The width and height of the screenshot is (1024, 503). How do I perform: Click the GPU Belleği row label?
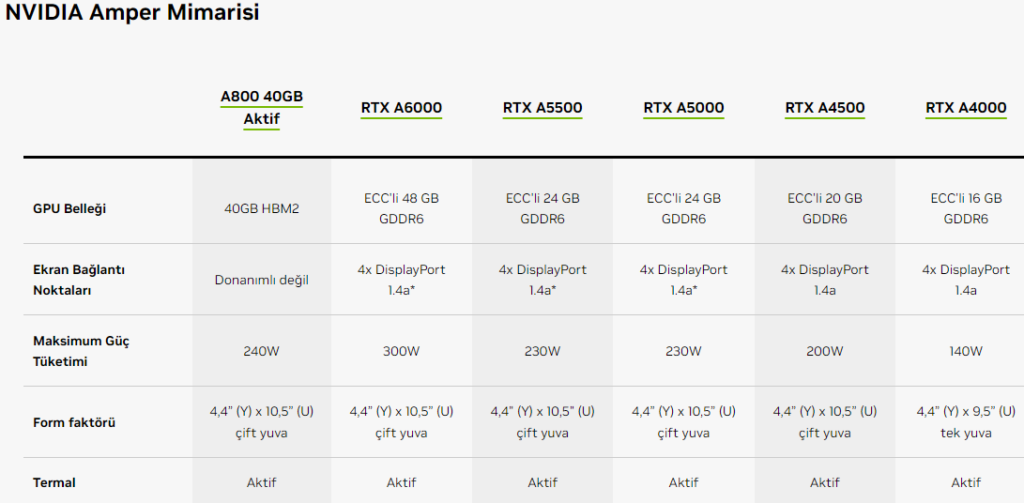(x=70, y=209)
